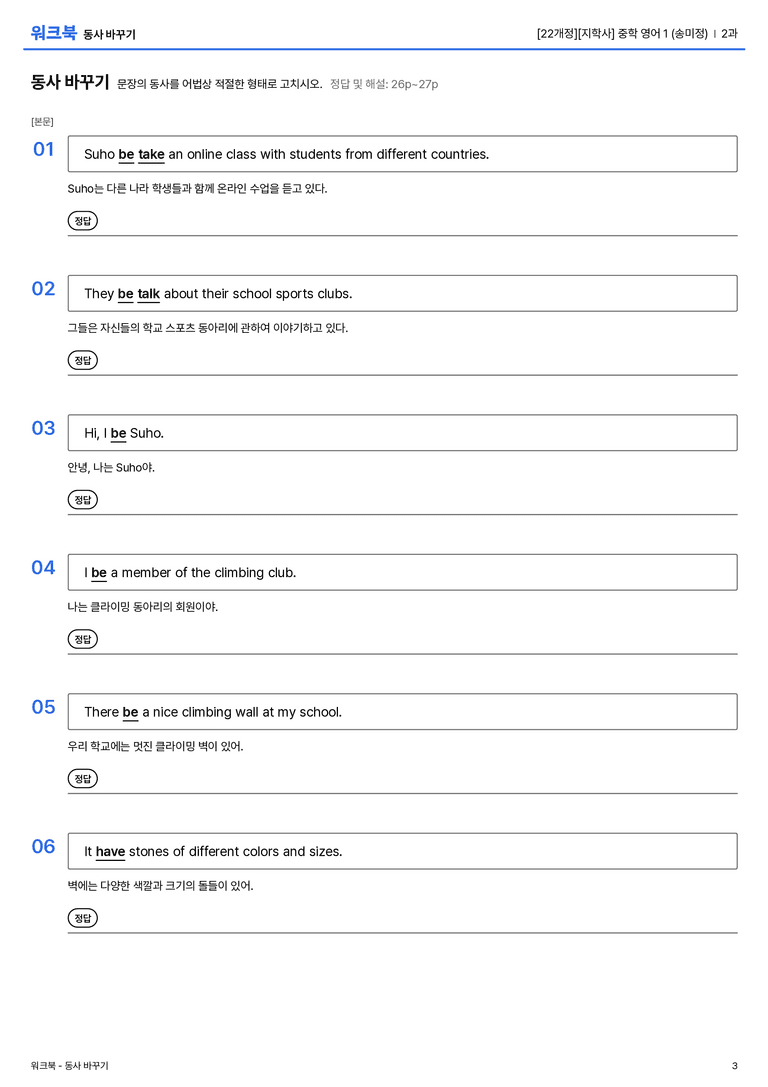768x1087 pixels.
Task: Click the sentence box 'They be talk about their school'
Action: click(403, 293)
